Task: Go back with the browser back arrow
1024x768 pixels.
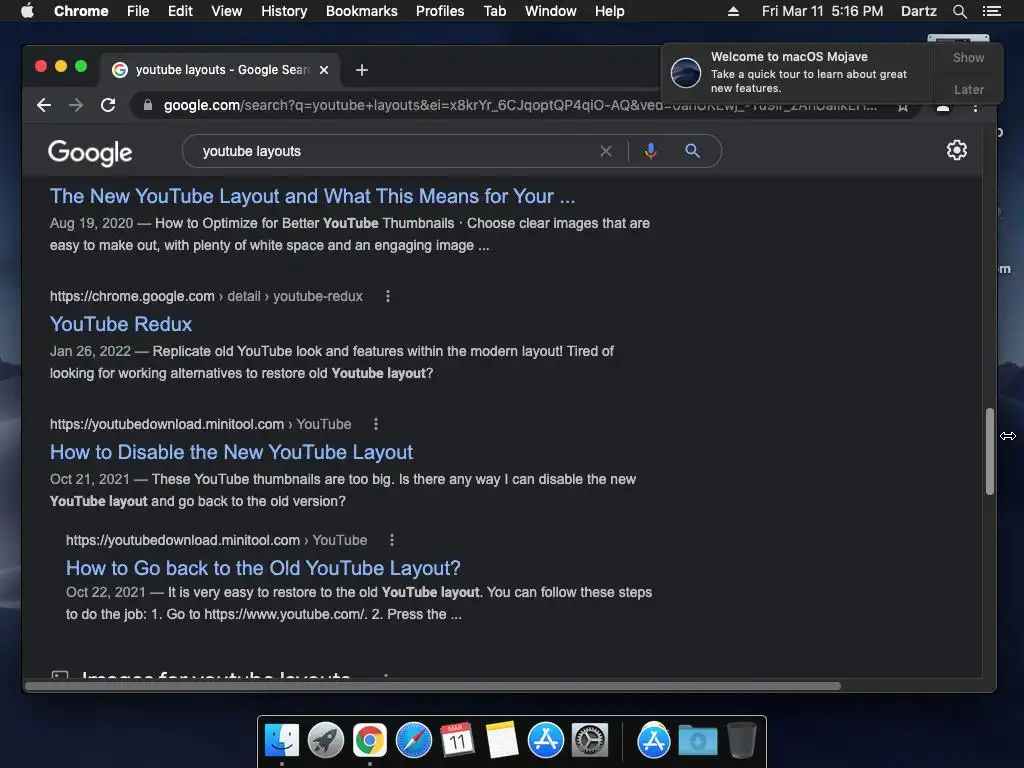Action: (x=44, y=105)
